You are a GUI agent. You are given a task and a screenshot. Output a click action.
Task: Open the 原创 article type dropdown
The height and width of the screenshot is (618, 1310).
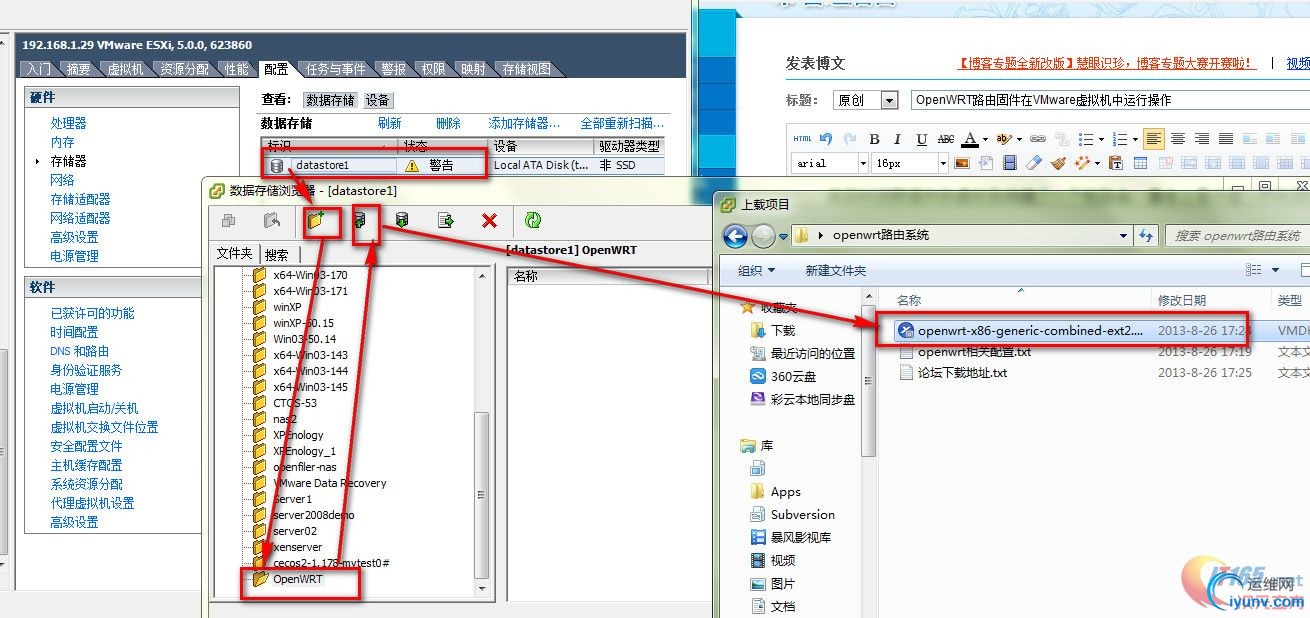point(889,100)
